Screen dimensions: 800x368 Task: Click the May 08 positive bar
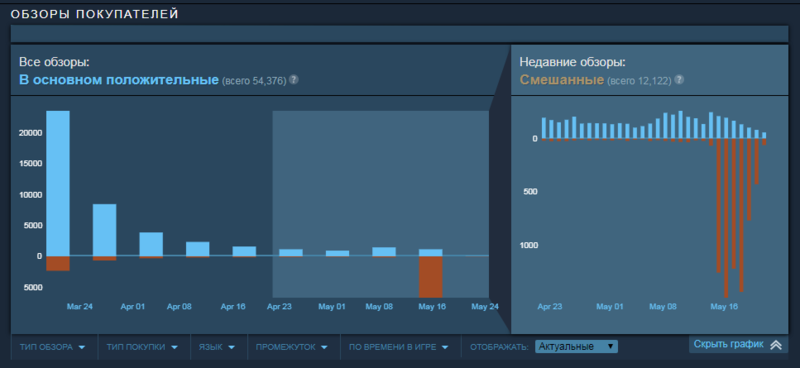[x=384, y=252]
